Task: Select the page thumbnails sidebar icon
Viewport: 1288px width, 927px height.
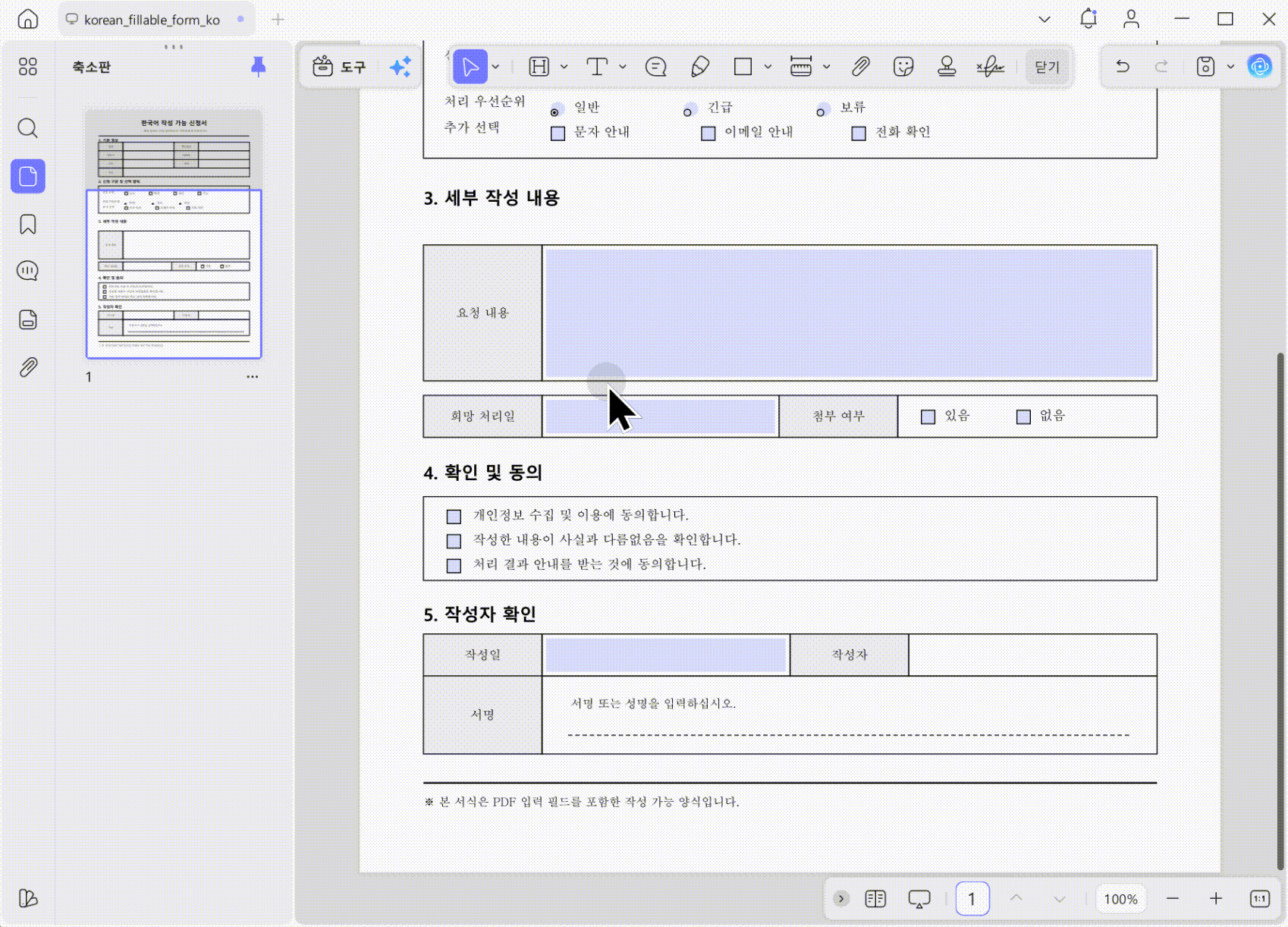Action: (x=28, y=177)
